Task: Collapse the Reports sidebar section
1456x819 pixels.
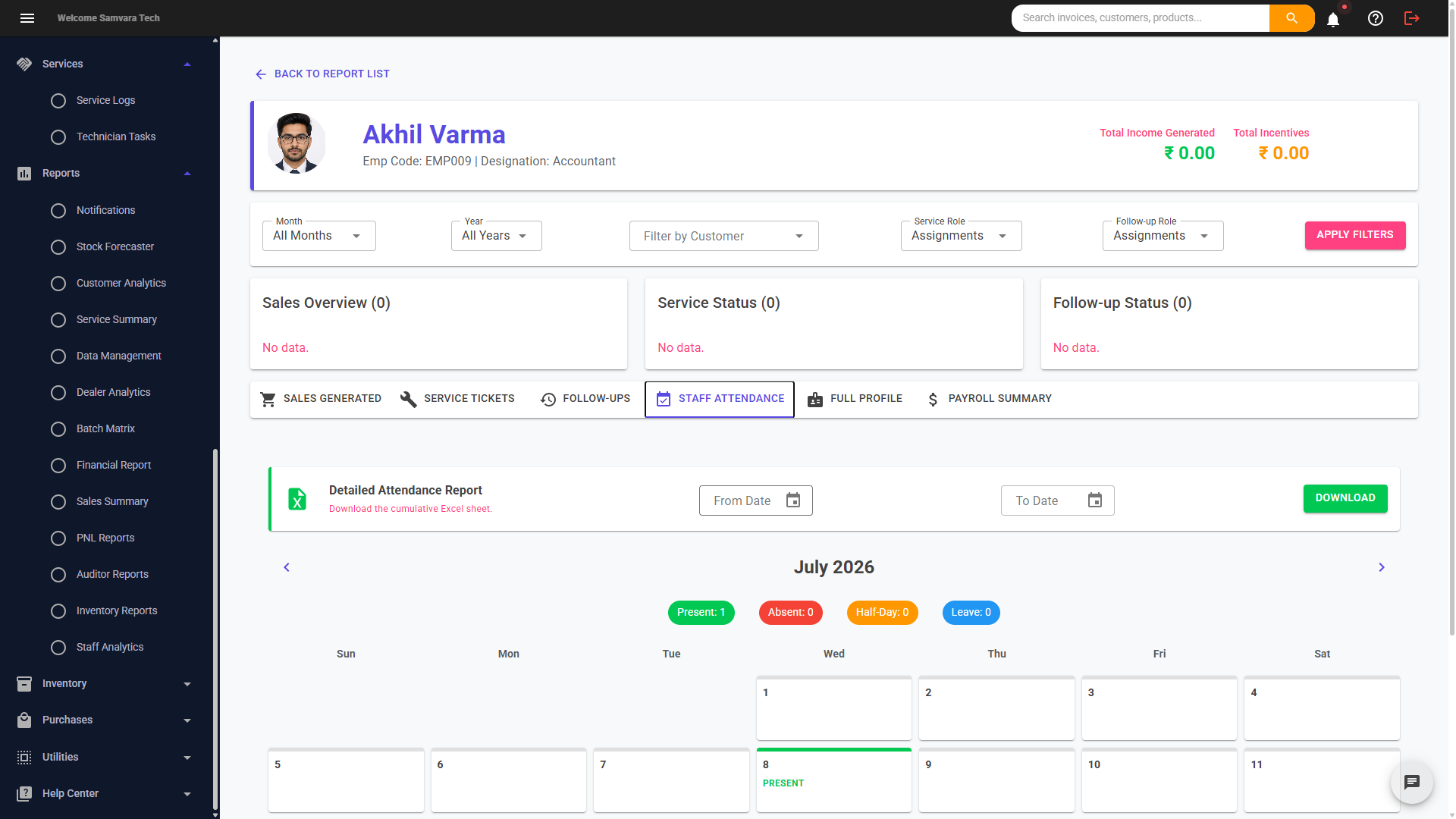Action: (187, 174)
